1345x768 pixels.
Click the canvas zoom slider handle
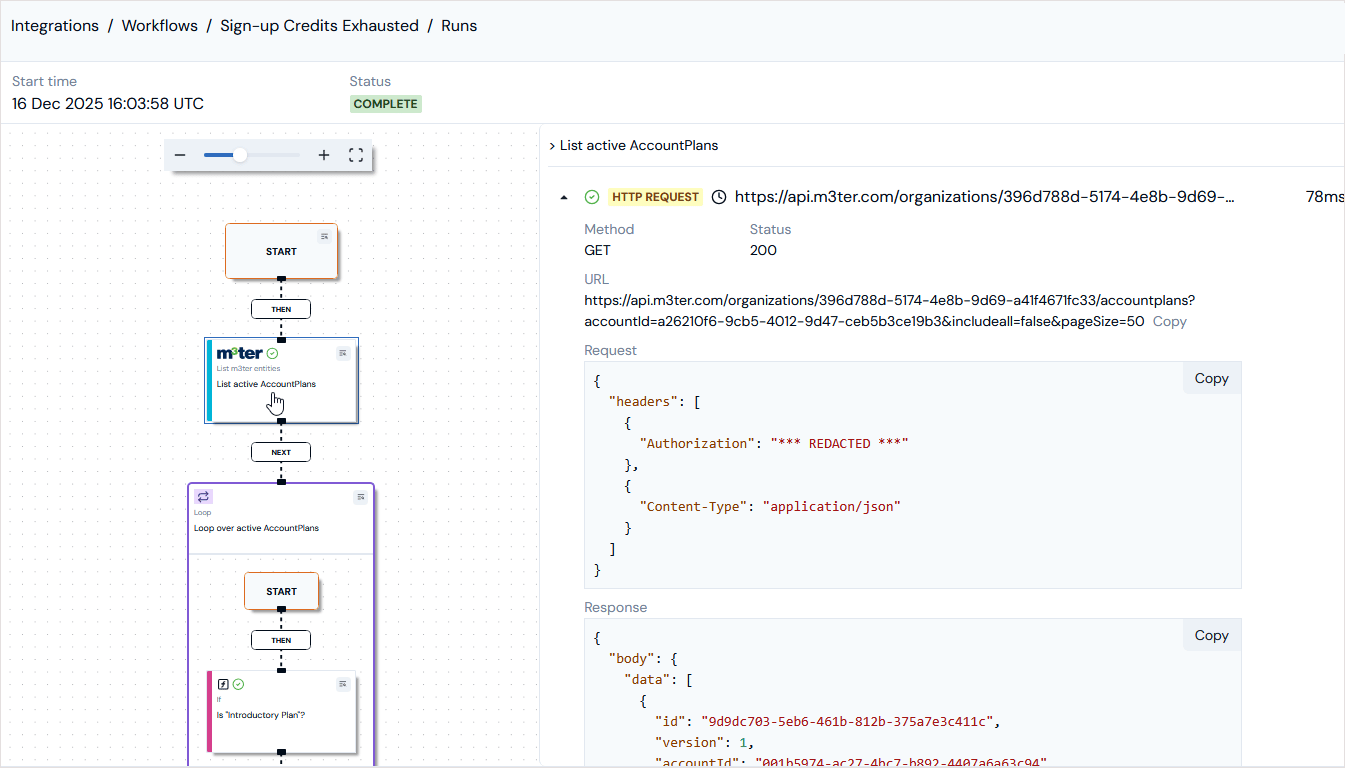[x=240, y=155]
